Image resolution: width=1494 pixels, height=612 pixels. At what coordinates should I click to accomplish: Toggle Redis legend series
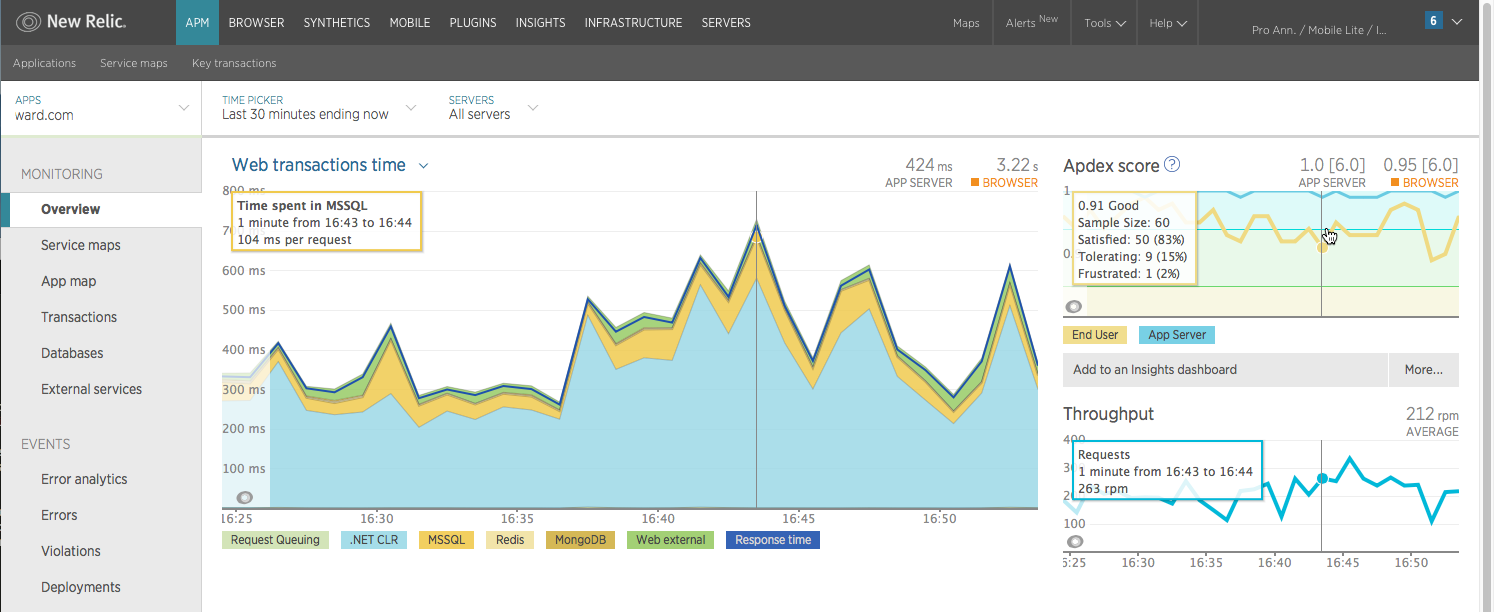pos(510,540)
